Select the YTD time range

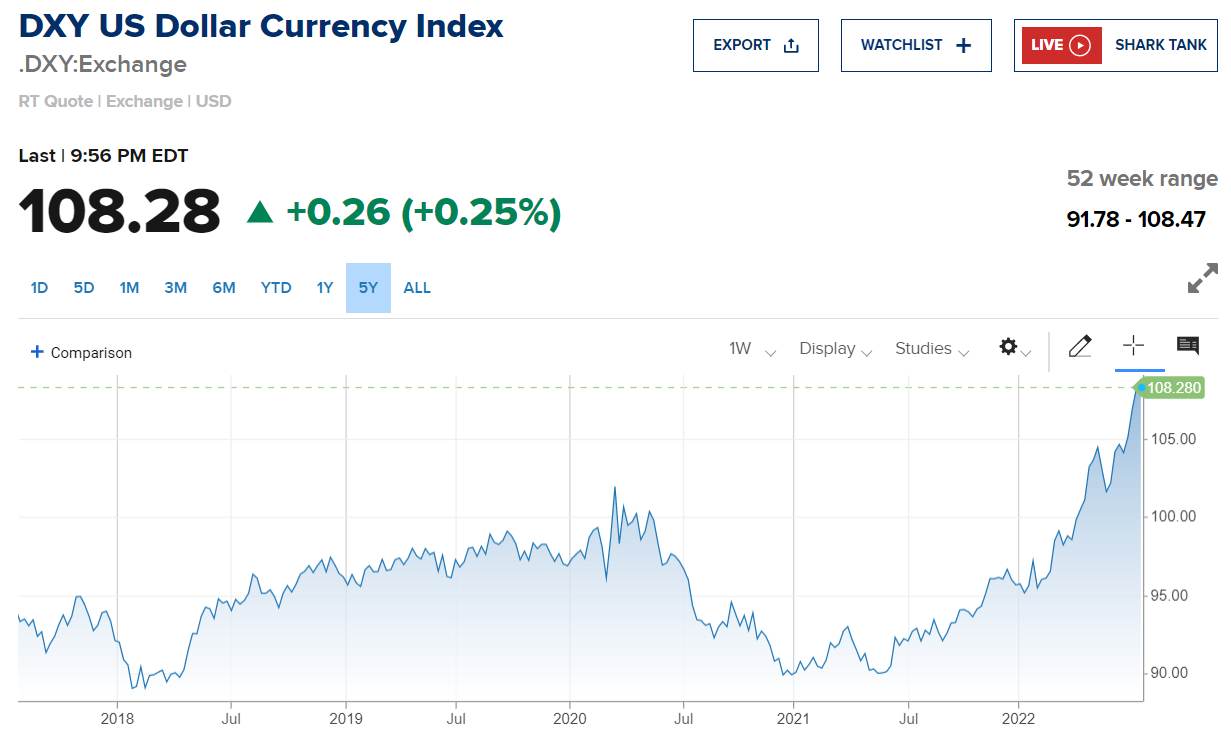pos(276,288)
